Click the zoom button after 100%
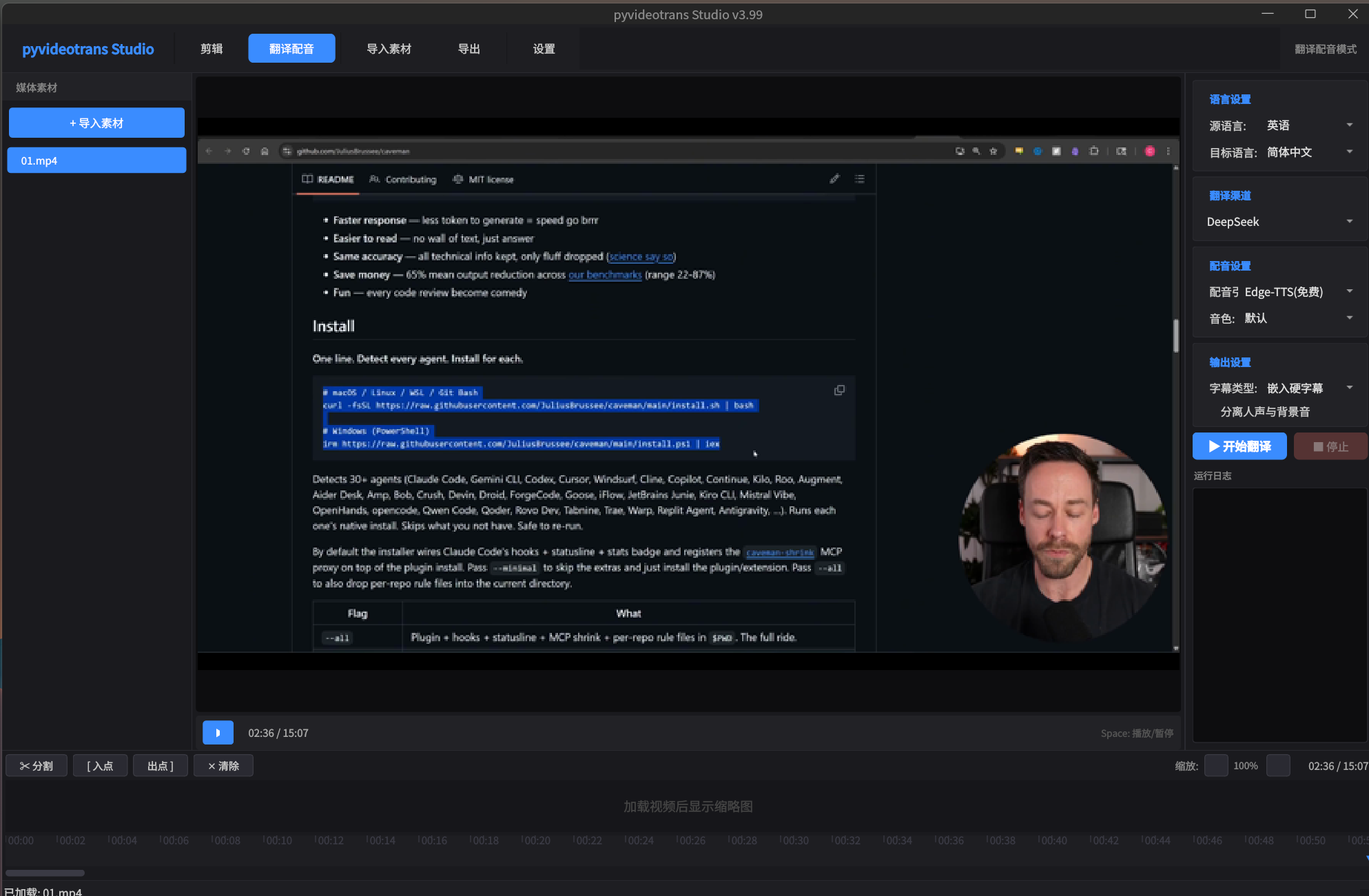Image resolution: width=1369 pixels, height=896 pixels. [x=1278, y=766]
